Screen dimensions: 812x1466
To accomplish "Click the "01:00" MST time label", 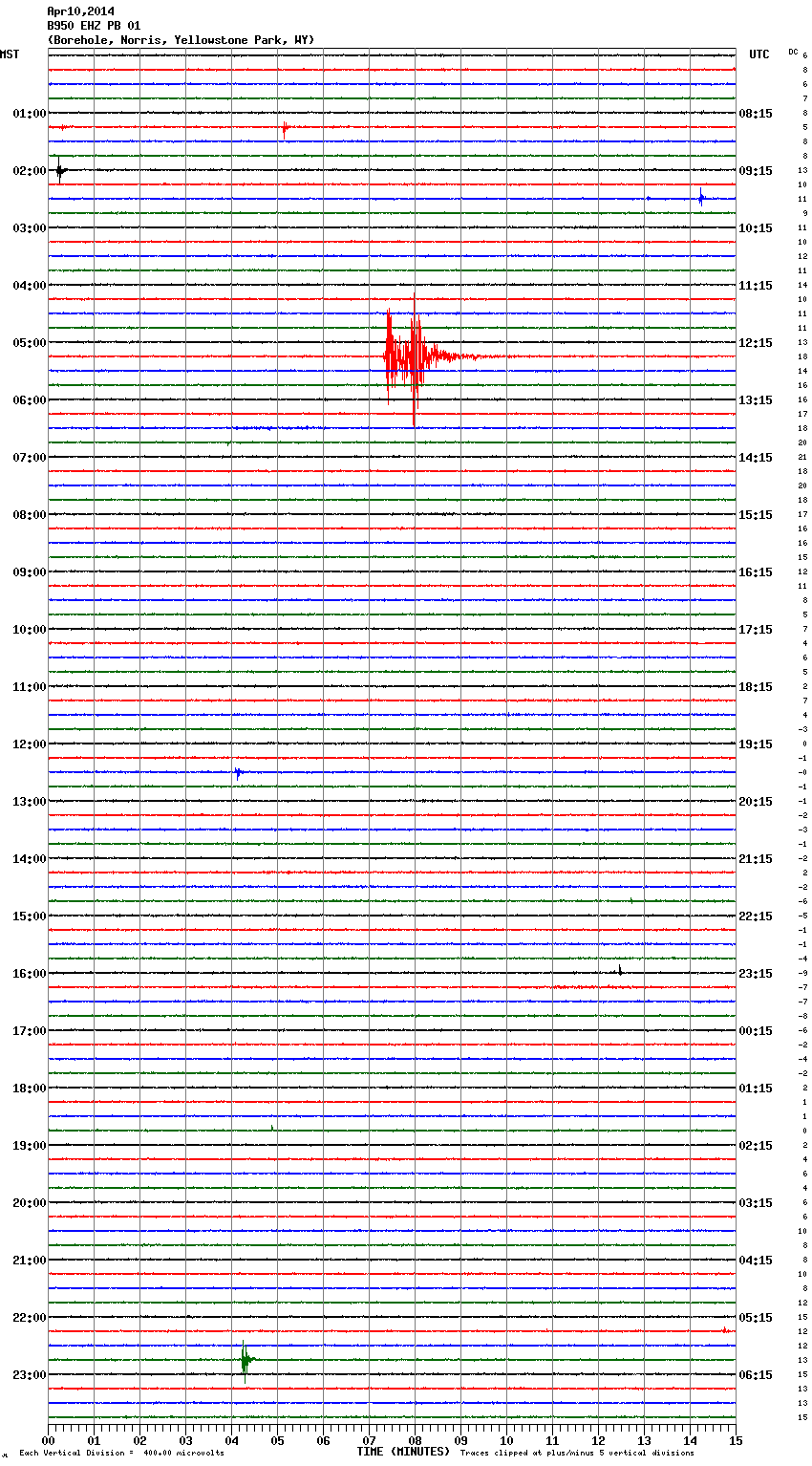I will pos(30,114).
